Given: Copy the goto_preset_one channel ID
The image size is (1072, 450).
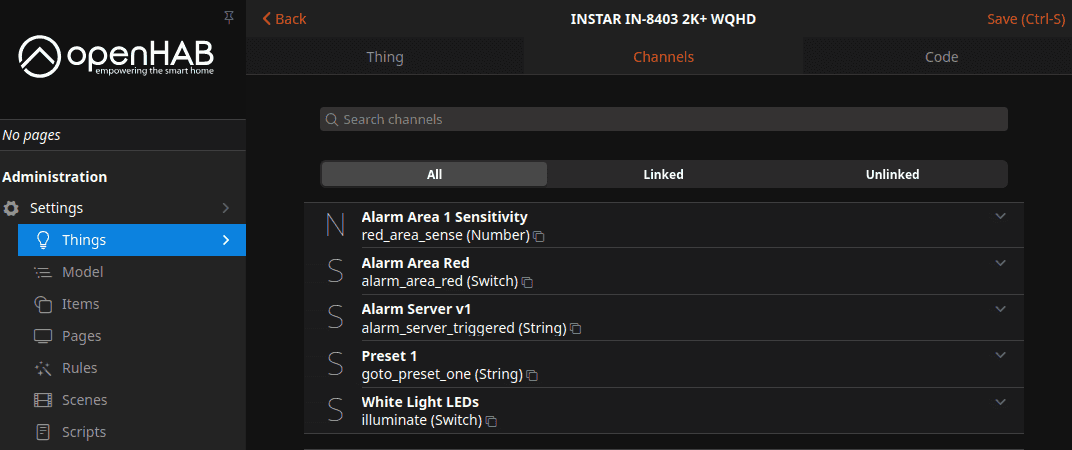Looking at the screenshot, I should (532, 376).
